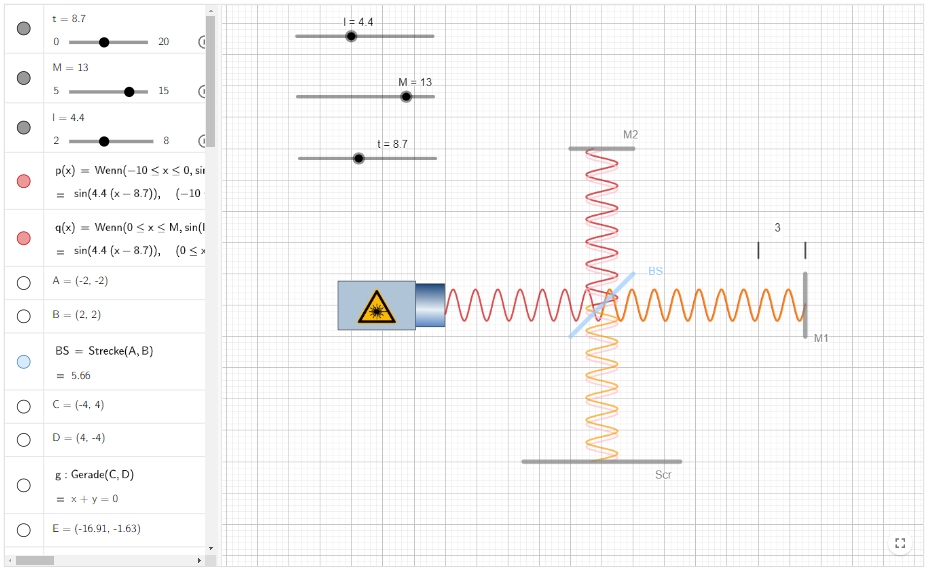Hide function q(x) using its red circle

coord(24,238)
